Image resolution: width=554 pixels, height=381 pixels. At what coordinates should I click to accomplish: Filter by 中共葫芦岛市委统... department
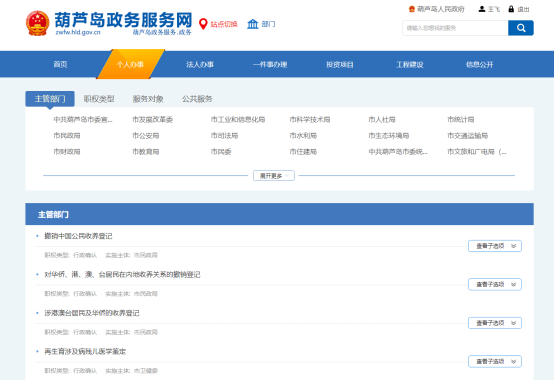[398, 152]
